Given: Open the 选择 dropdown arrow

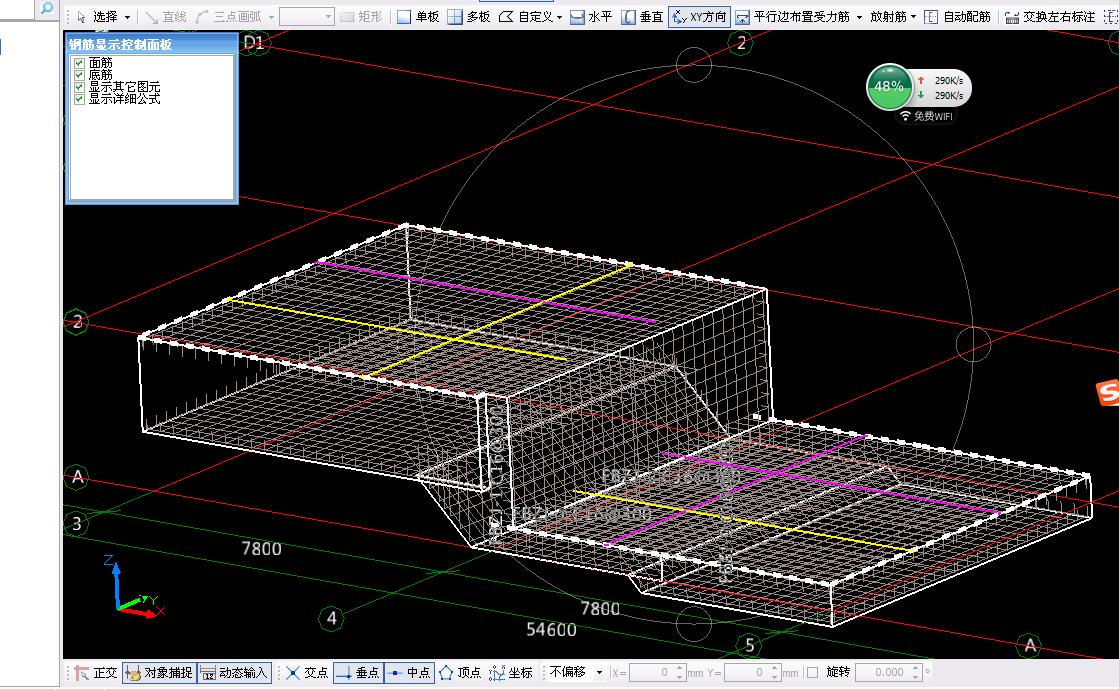Looking at the screenshot, I should 128,16.
